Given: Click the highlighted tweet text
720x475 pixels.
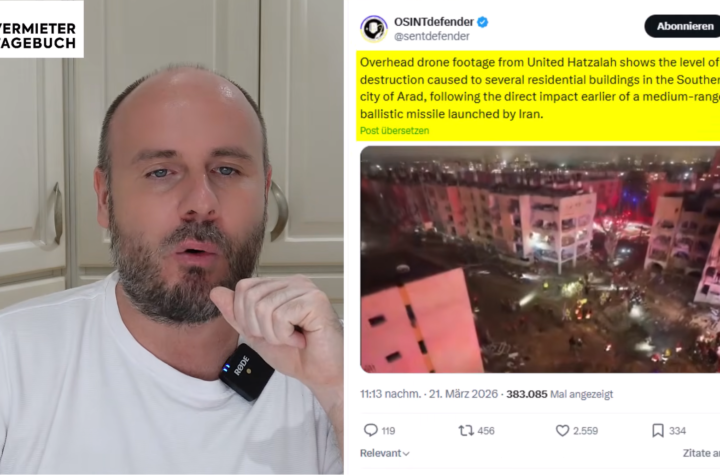Looking at the screenshot, I should (540, 88).
